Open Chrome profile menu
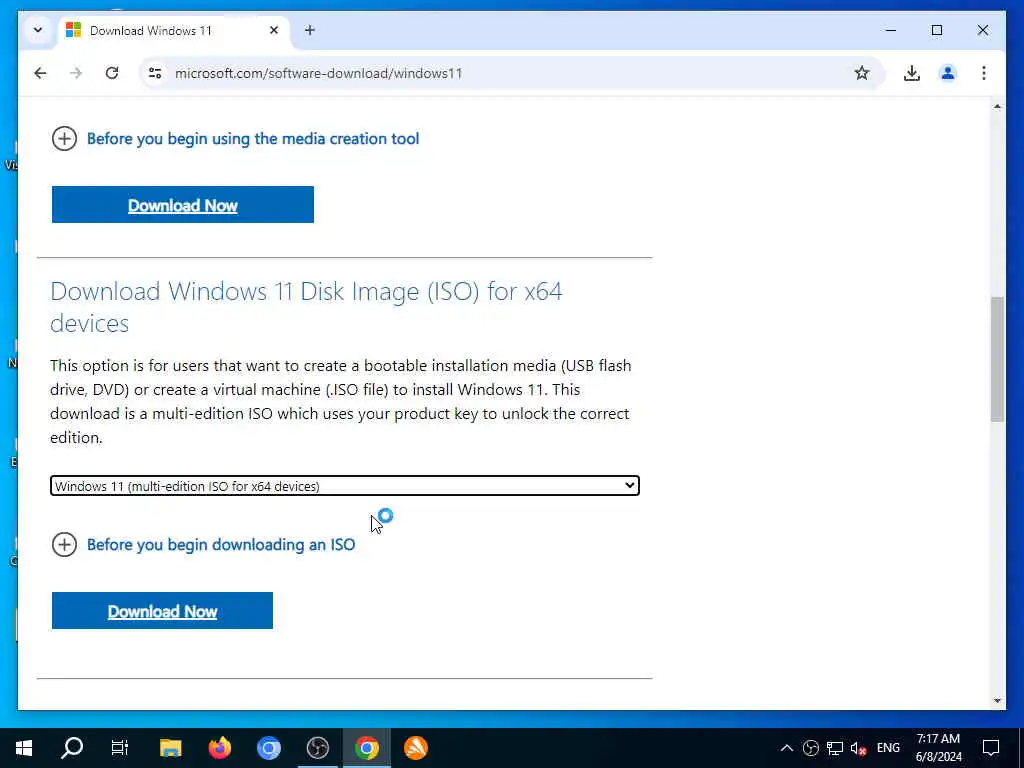 pyautogui.click(x=948, y=73)
